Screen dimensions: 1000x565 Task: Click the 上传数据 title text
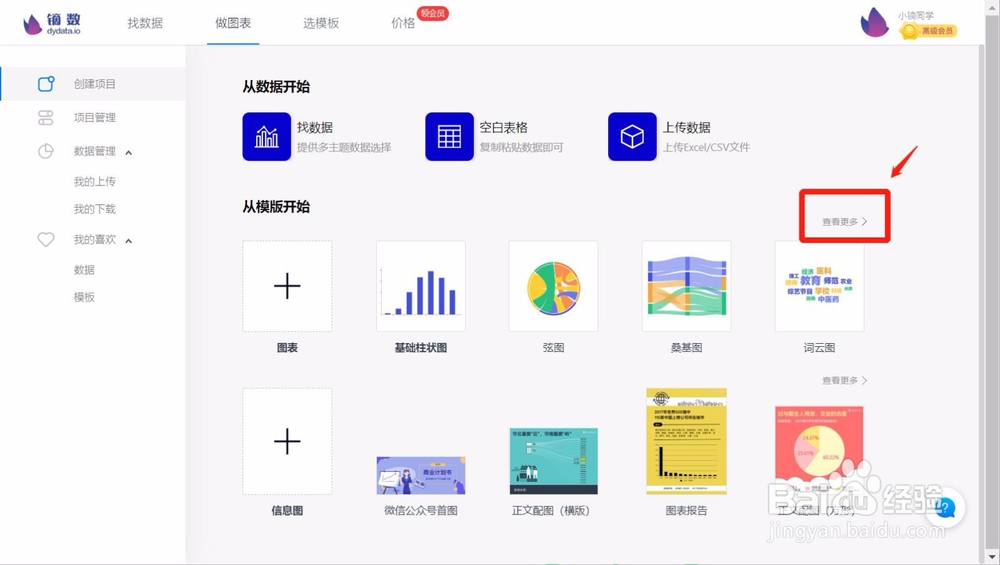pyautogui.click(x=686, y=128)
